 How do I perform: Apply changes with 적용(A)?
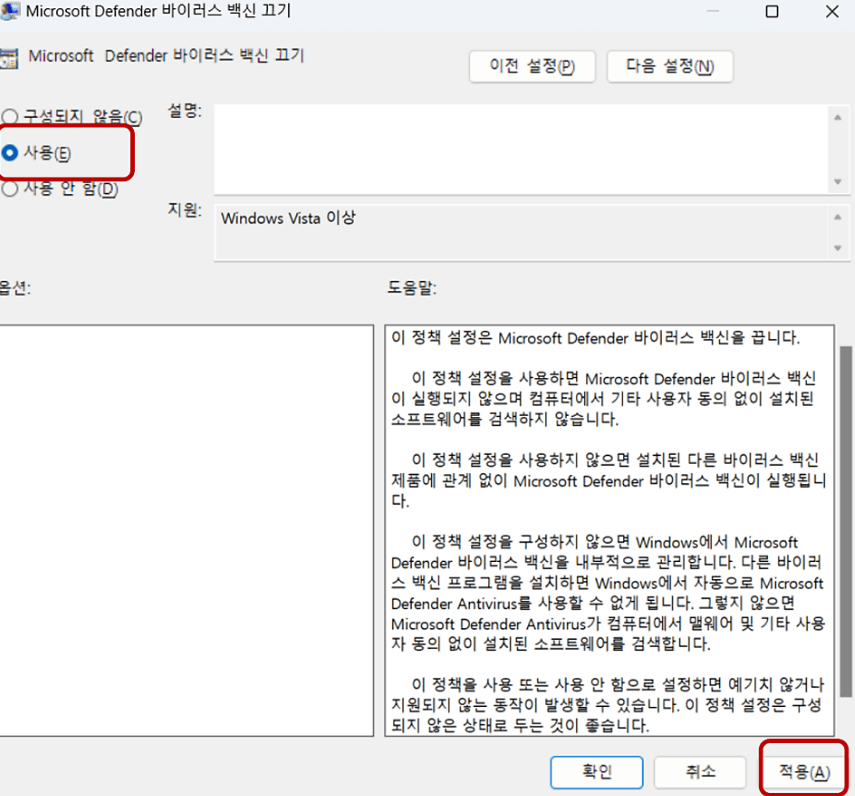pos(804,772)
